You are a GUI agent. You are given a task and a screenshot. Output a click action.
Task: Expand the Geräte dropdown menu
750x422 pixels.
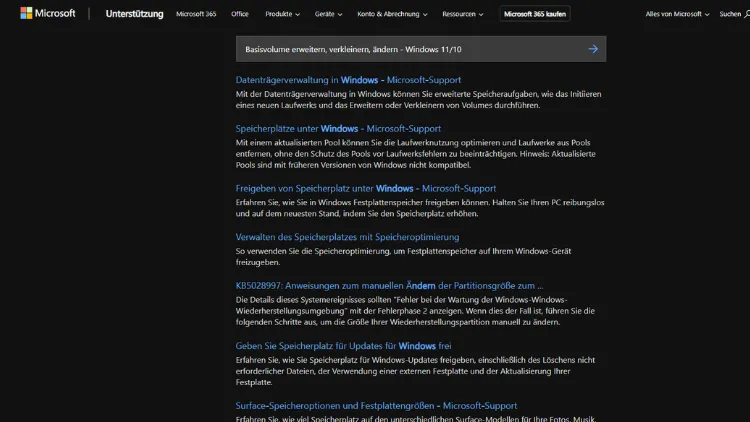pyautogui.click(x=328, y=14)
